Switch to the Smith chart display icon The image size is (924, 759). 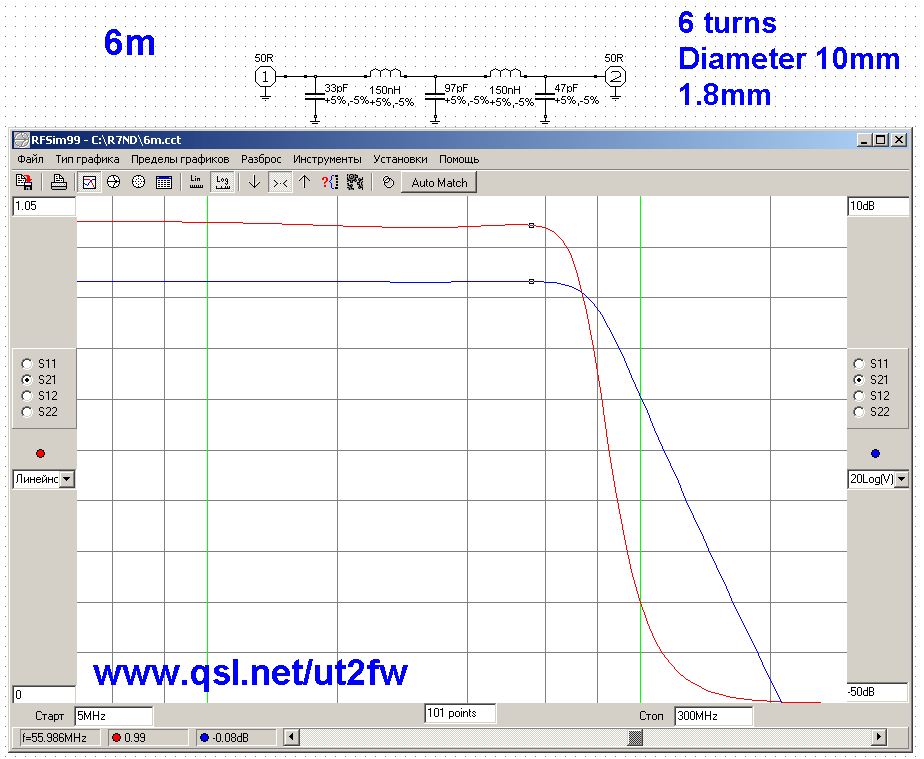pos(114,182)
